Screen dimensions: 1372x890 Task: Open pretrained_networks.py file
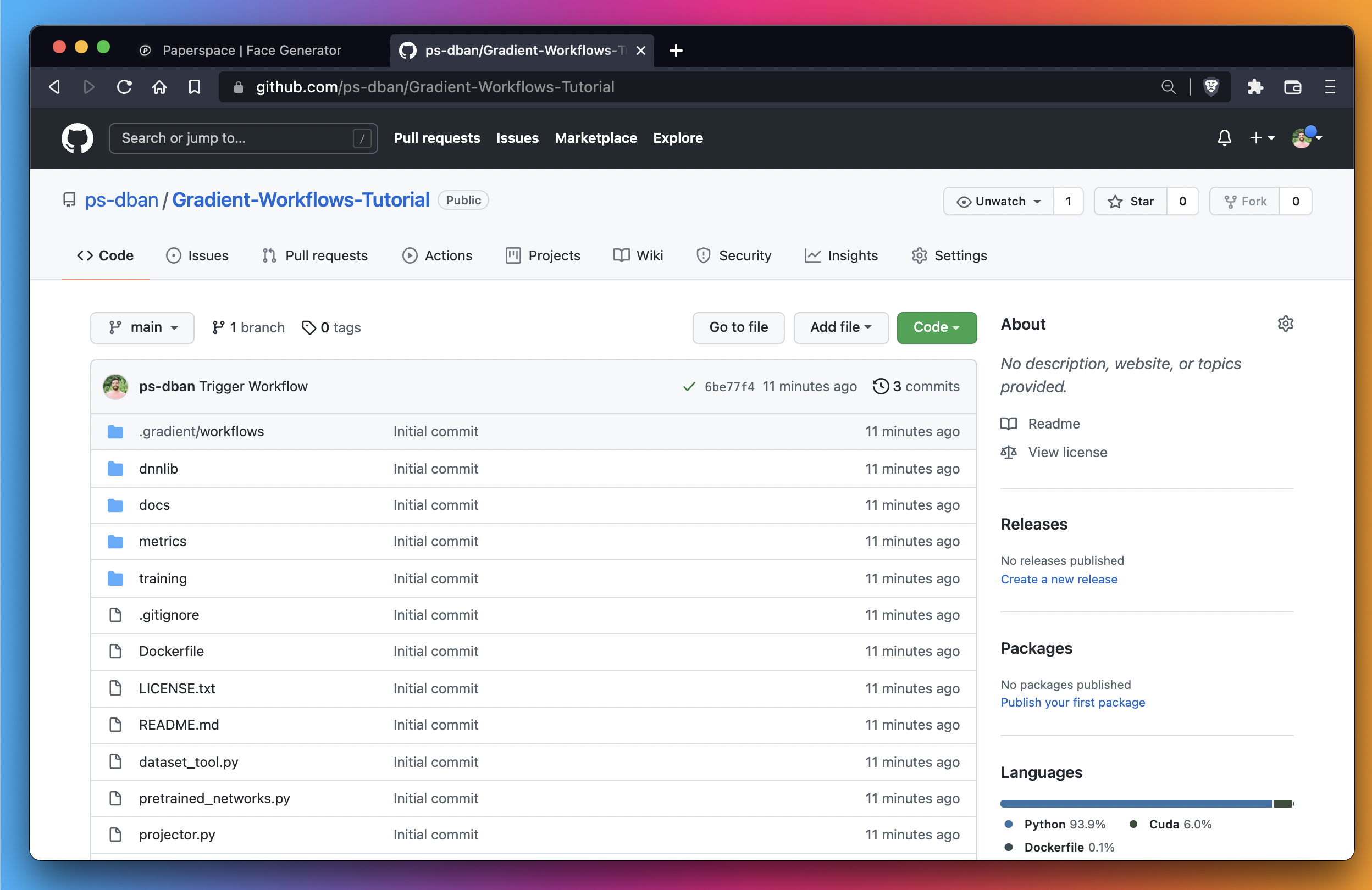pyautogui.click(x=214, y=798)
